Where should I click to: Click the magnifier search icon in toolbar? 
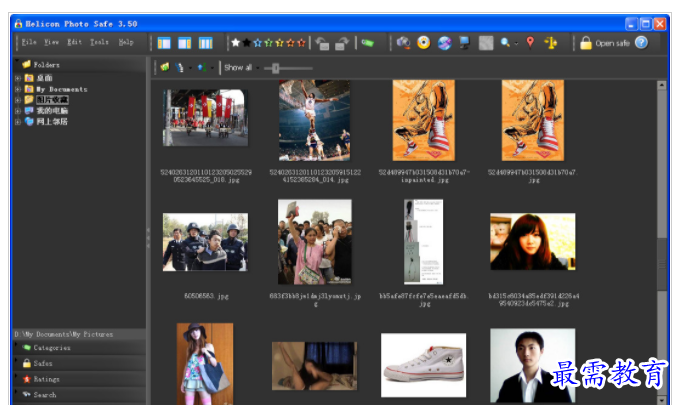(507, 43)
